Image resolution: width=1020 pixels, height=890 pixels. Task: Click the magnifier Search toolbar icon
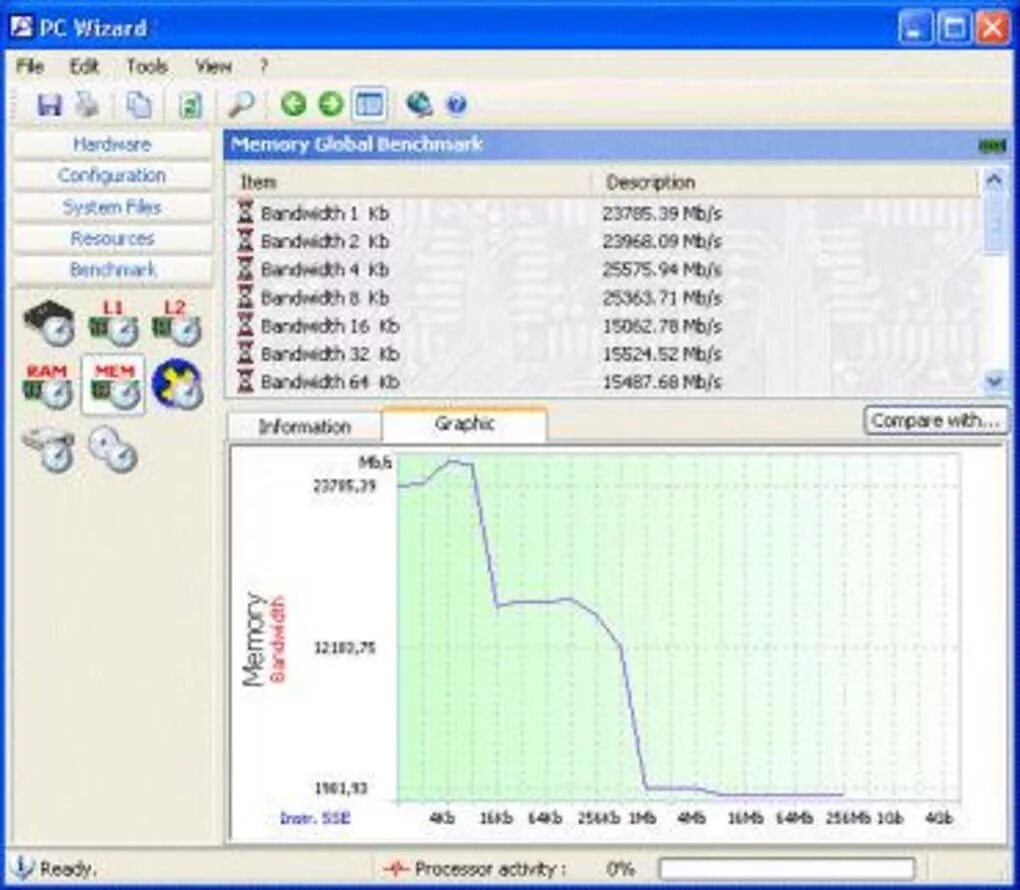click(x=240, y=104)
